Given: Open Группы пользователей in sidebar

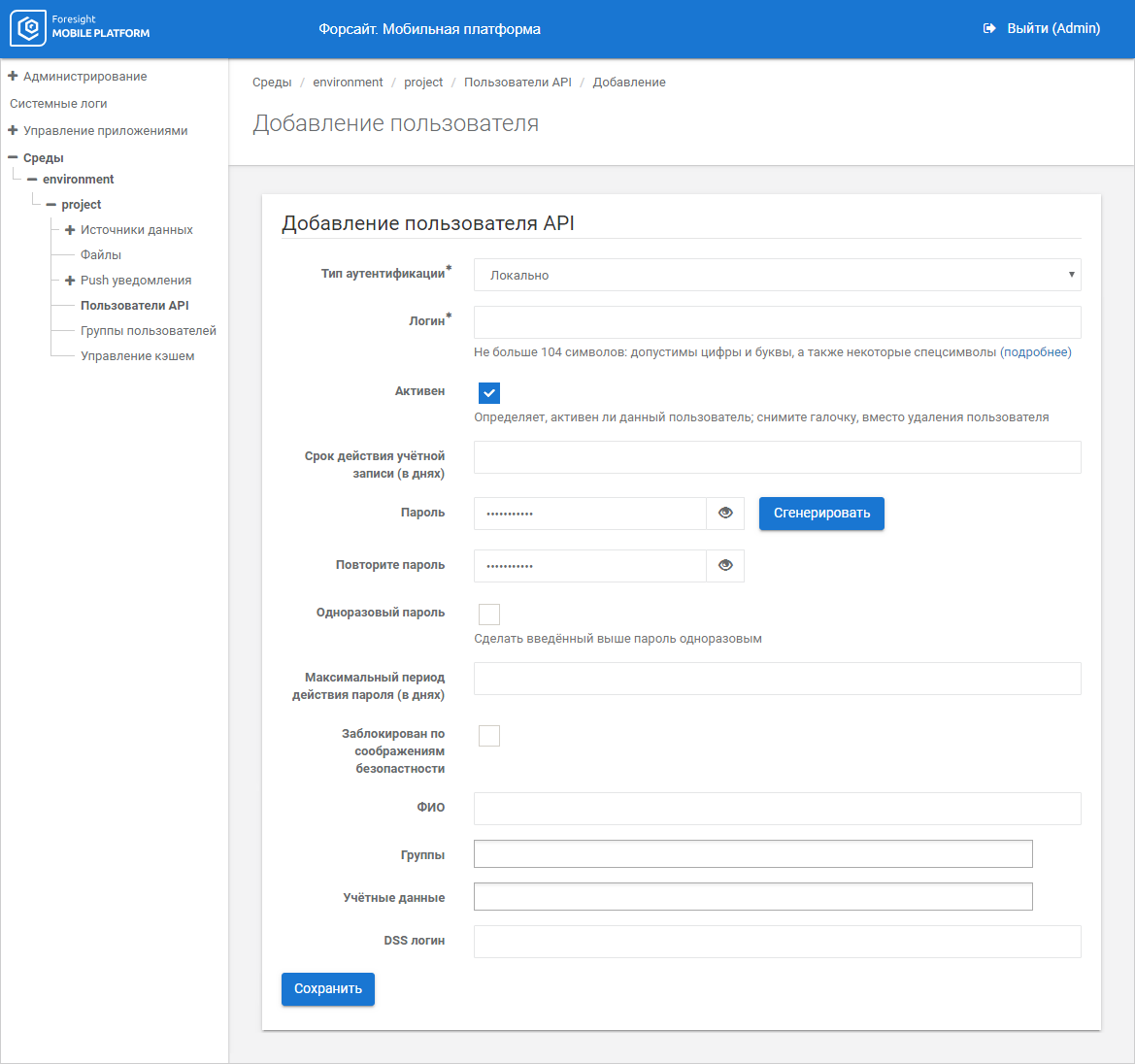Looking at the screenshot, I should point(148,331).
